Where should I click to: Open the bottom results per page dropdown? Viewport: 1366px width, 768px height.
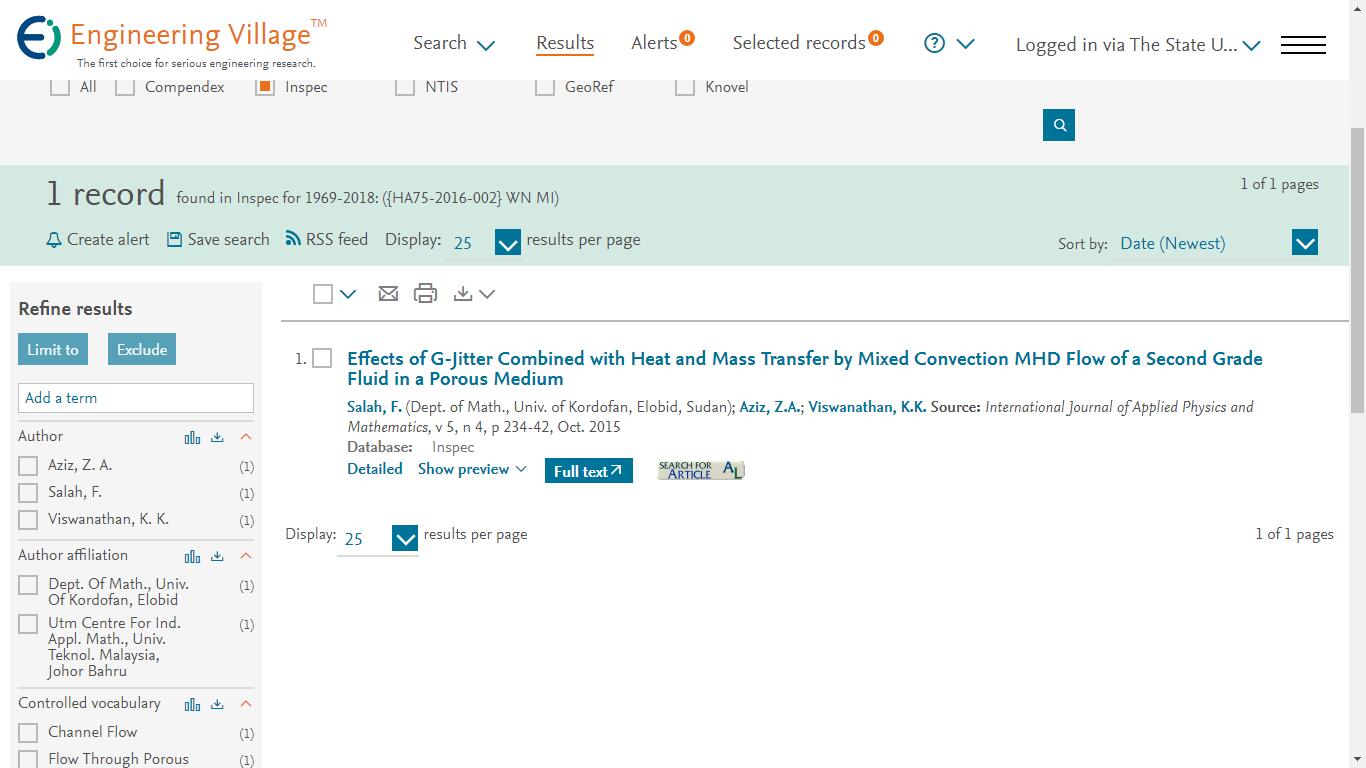(x=405, y=539)
